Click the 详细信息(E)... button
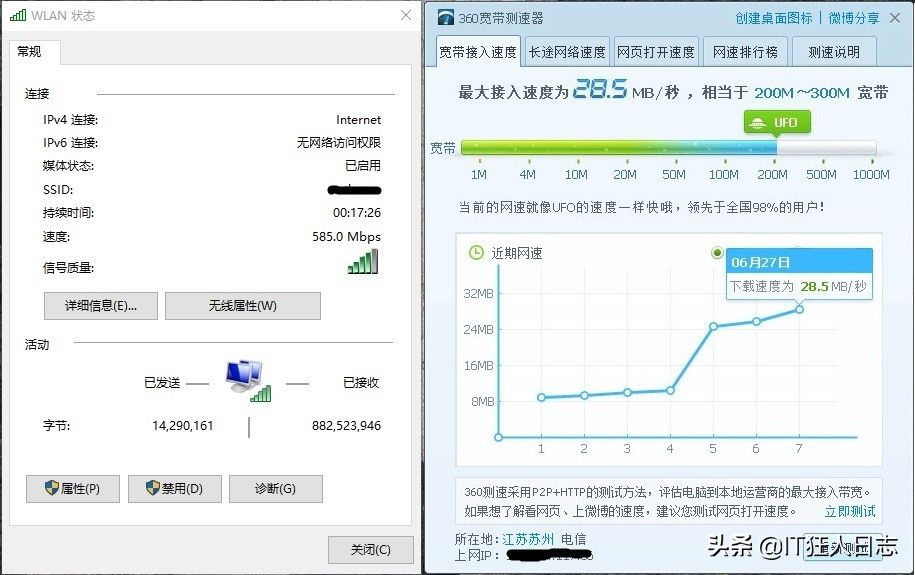Image resolution: width=915 pixels, height=575 pixels. point(101,306)
